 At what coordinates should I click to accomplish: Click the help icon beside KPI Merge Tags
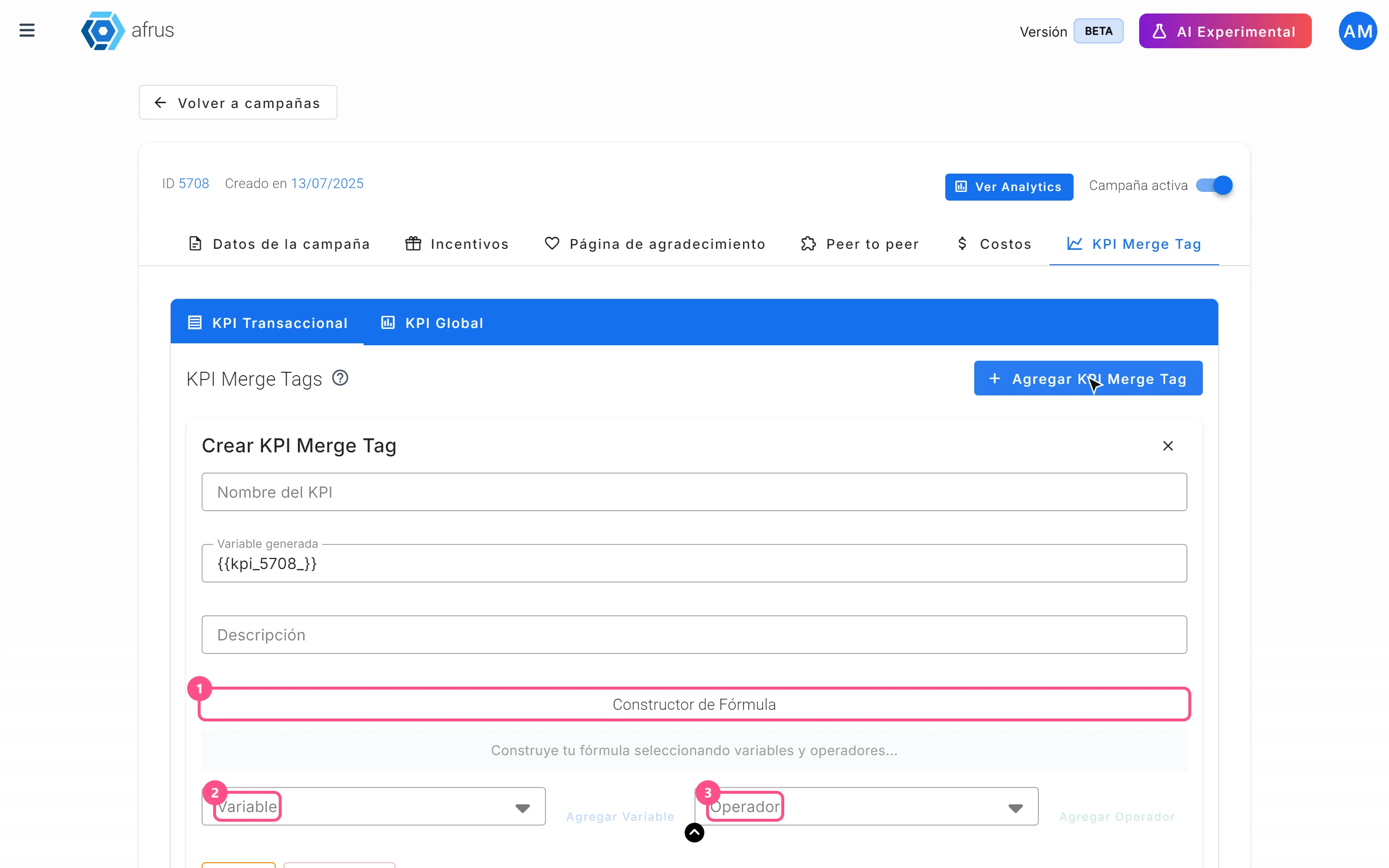[340, 379]
